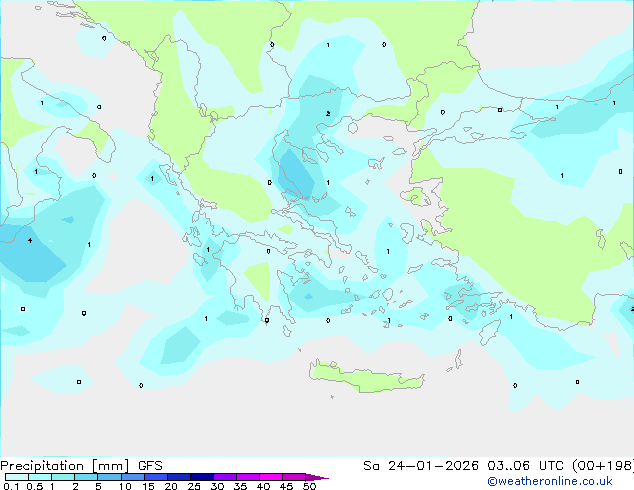Click the 0.1–0.5 mm legend swatch
634x490 pixels.
17,477
